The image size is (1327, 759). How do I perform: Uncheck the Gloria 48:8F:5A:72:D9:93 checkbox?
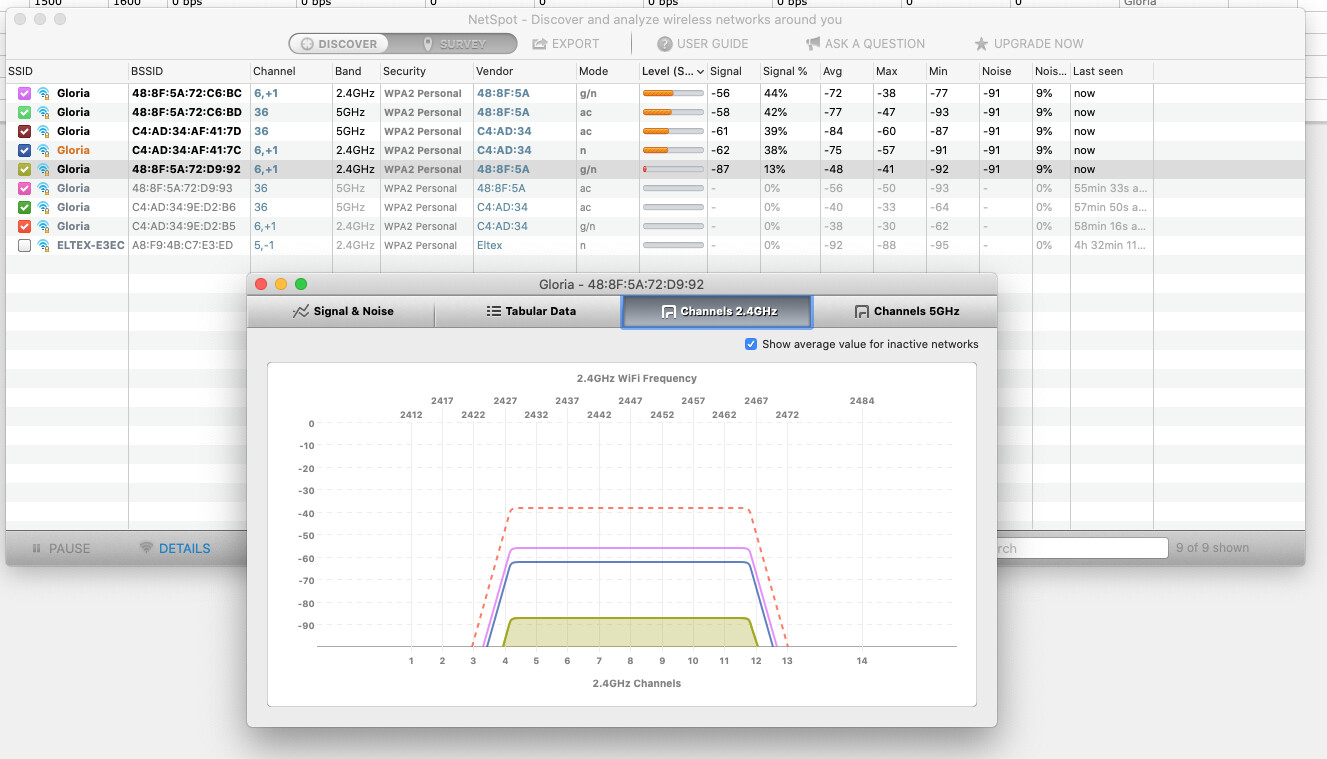(25, 188)
